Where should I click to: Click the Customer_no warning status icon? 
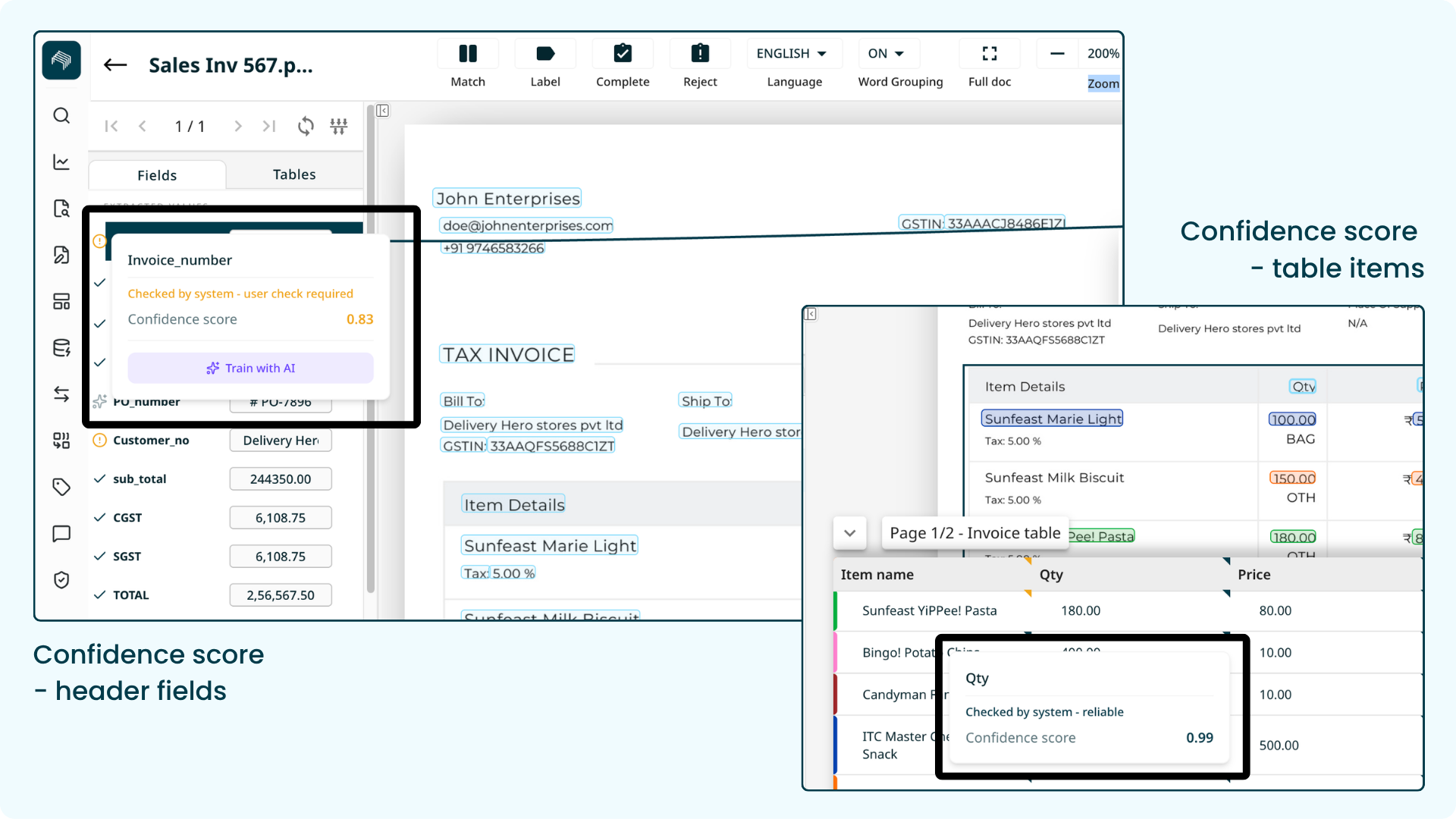point(99,441)
